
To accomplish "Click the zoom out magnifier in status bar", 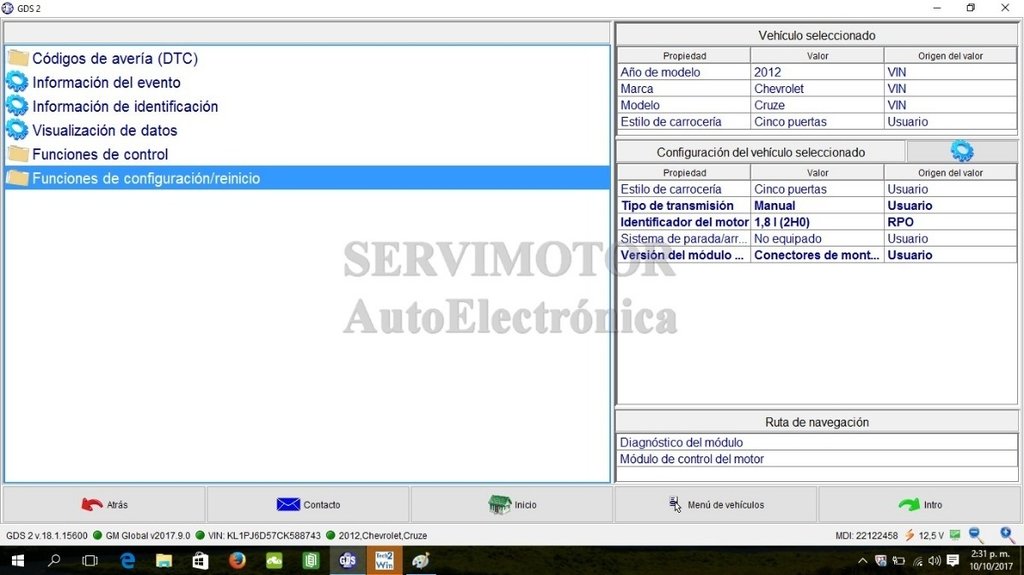I will pos(976,535).
